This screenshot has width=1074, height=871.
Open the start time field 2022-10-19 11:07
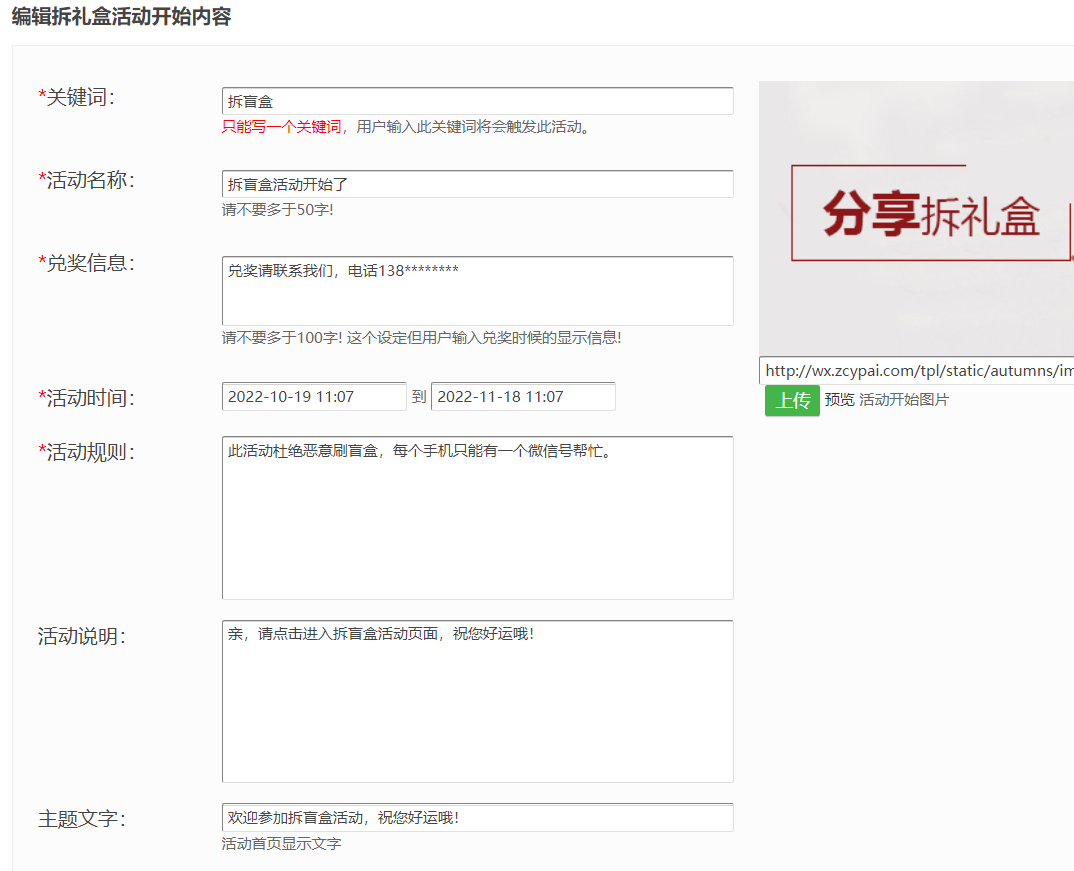(314, 396)
